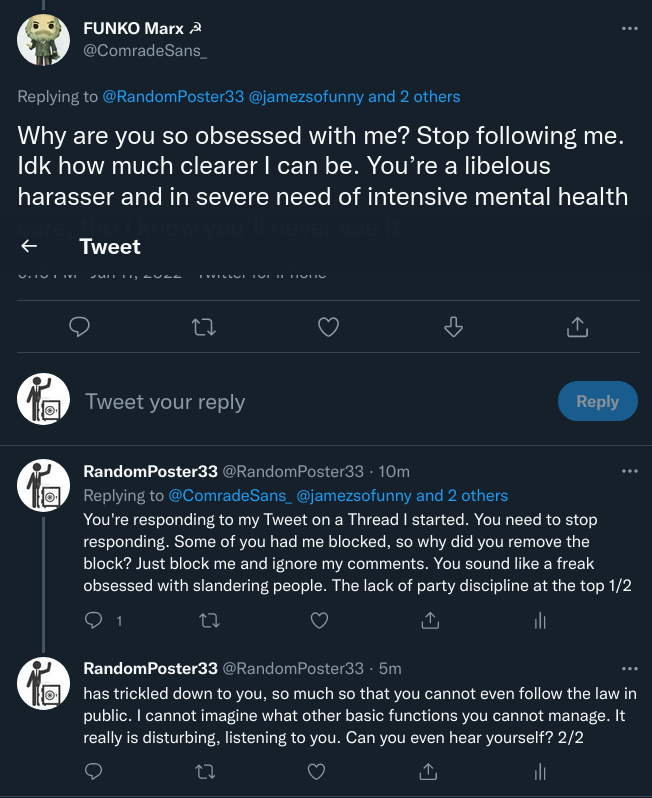Open the @RandomPoster33 mention link in main tweet

(173, 97)
